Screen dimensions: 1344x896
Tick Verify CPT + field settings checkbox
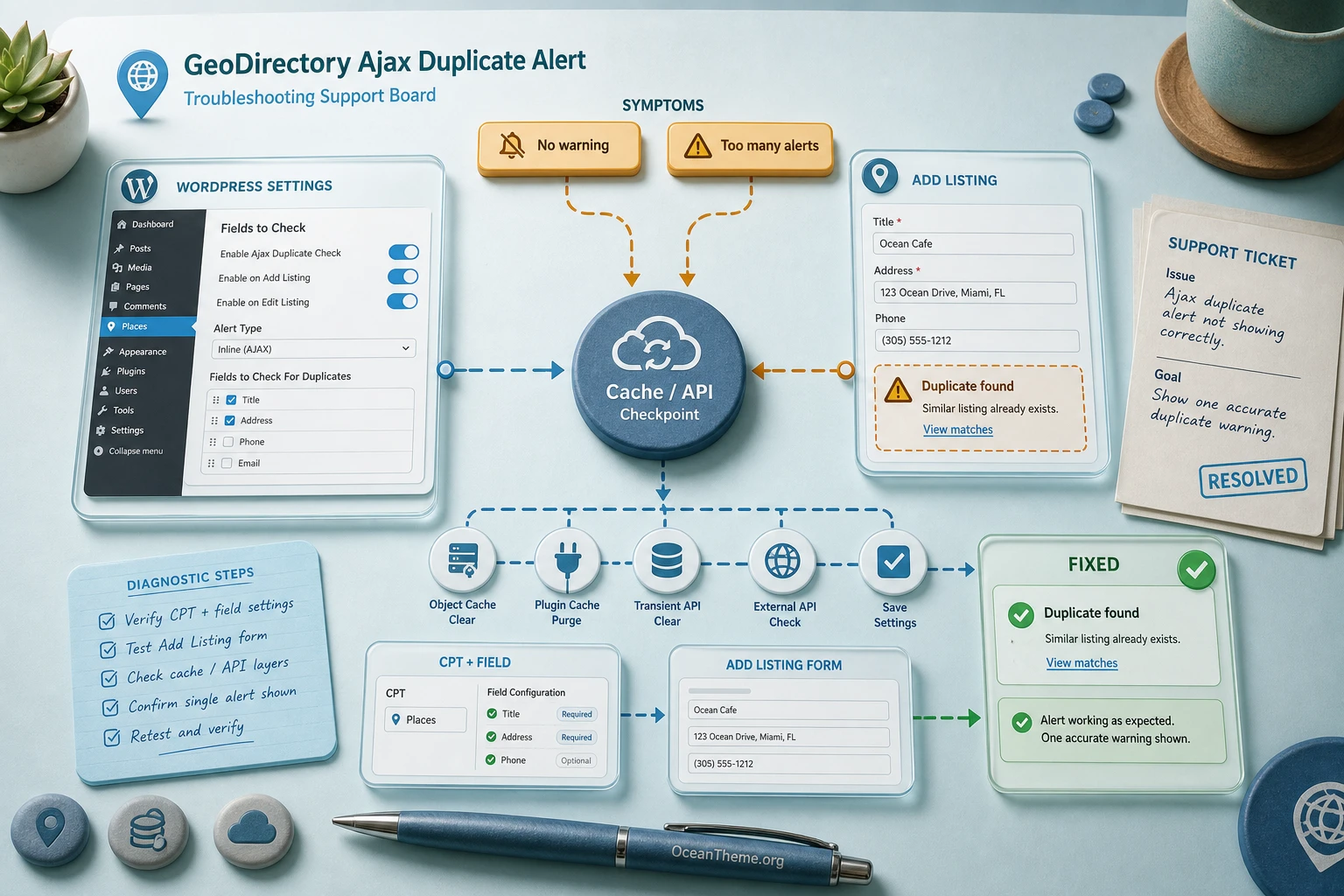pos(107,621)
